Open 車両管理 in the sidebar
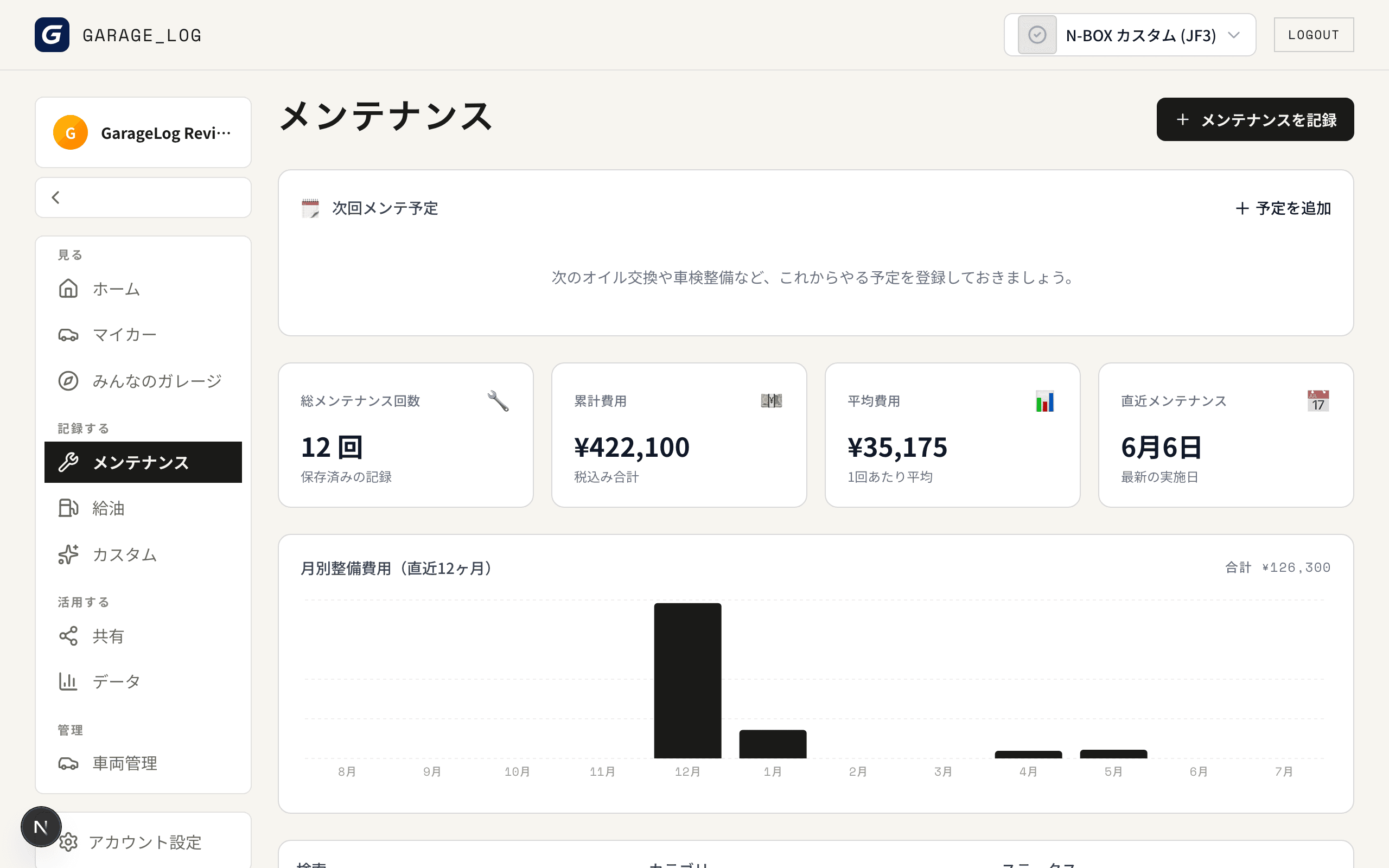 (x=143, y=763)
